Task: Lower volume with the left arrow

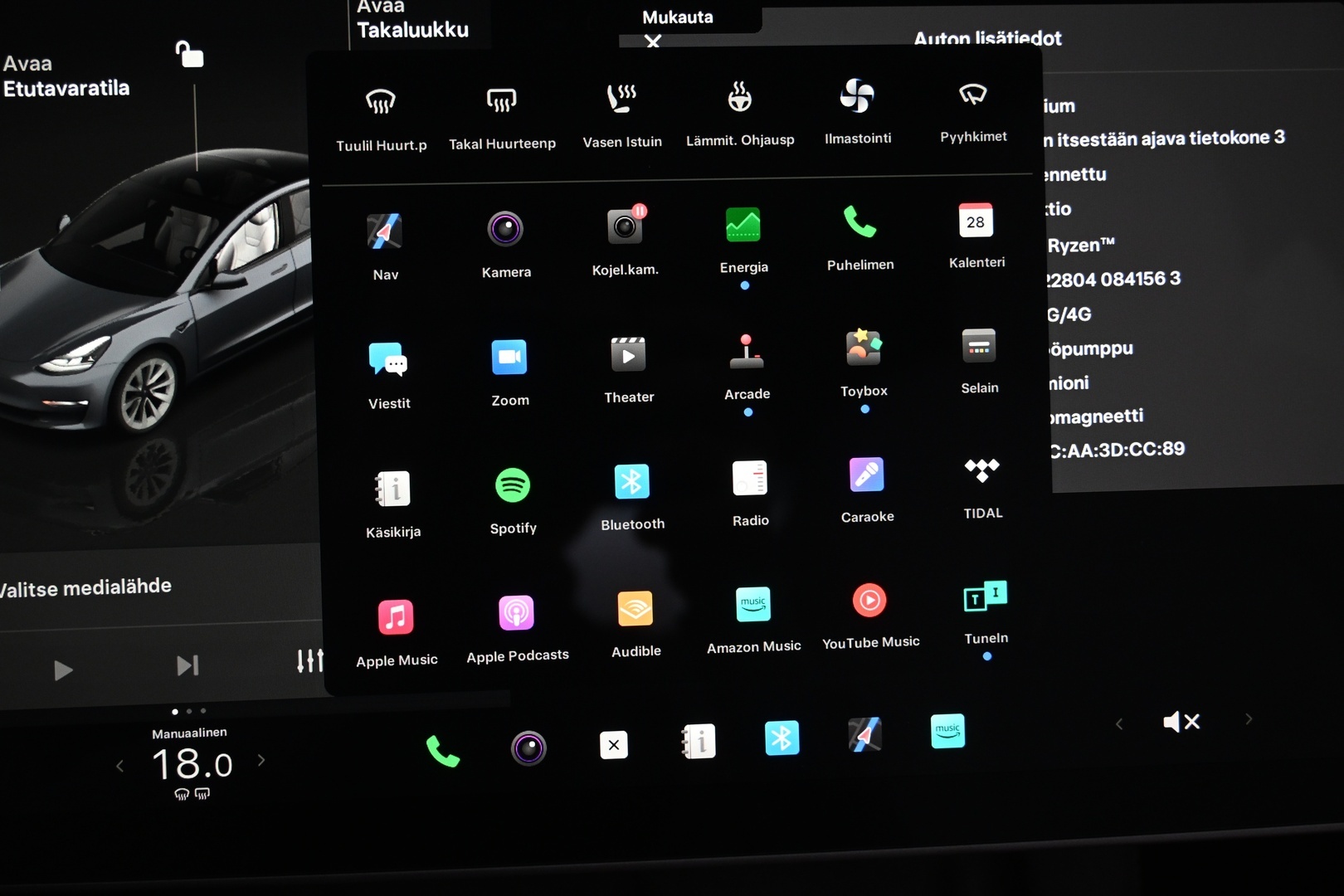Action: coord(1119,724)
